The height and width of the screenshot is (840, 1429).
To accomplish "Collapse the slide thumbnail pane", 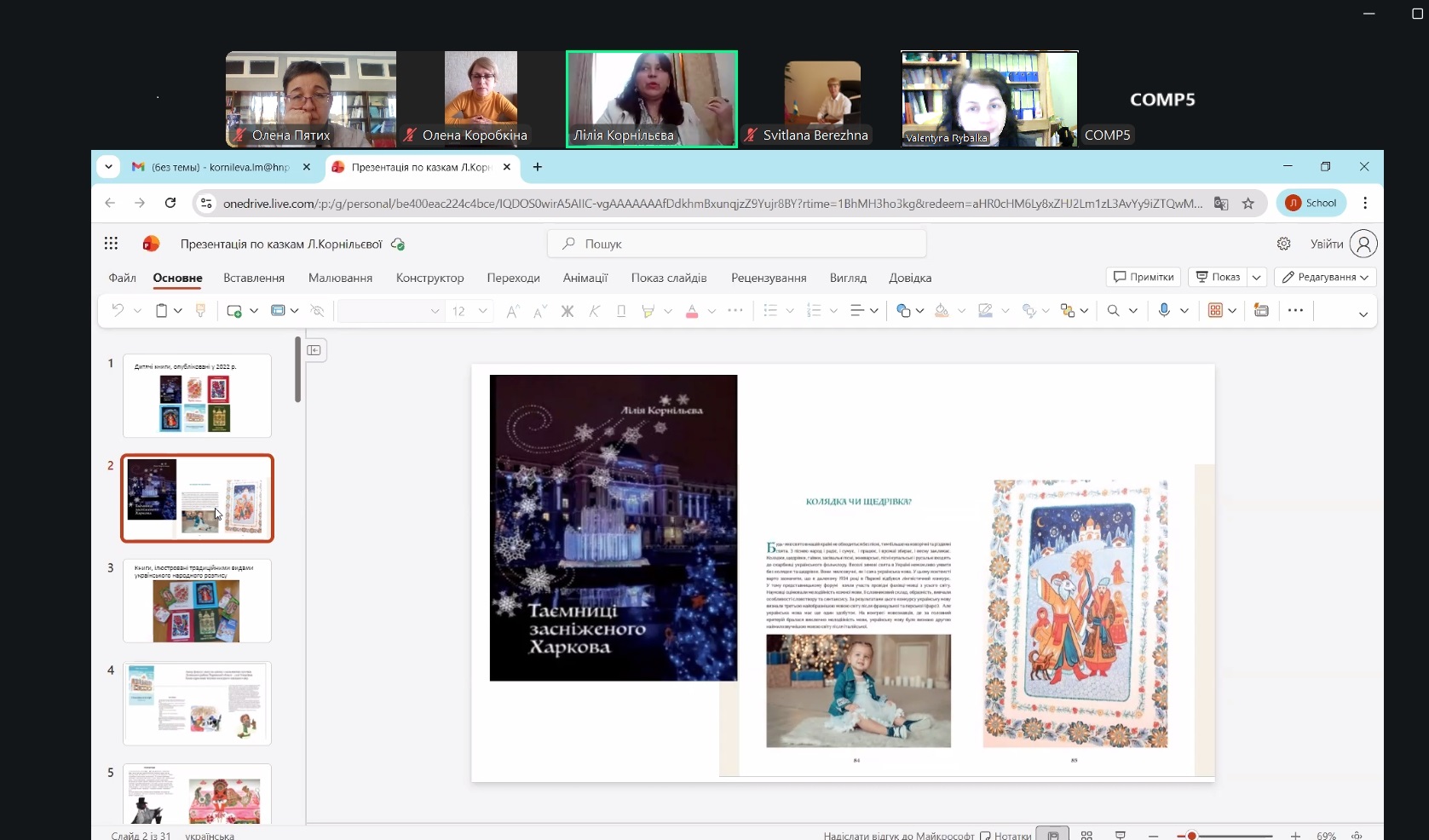I will (314, 350).
